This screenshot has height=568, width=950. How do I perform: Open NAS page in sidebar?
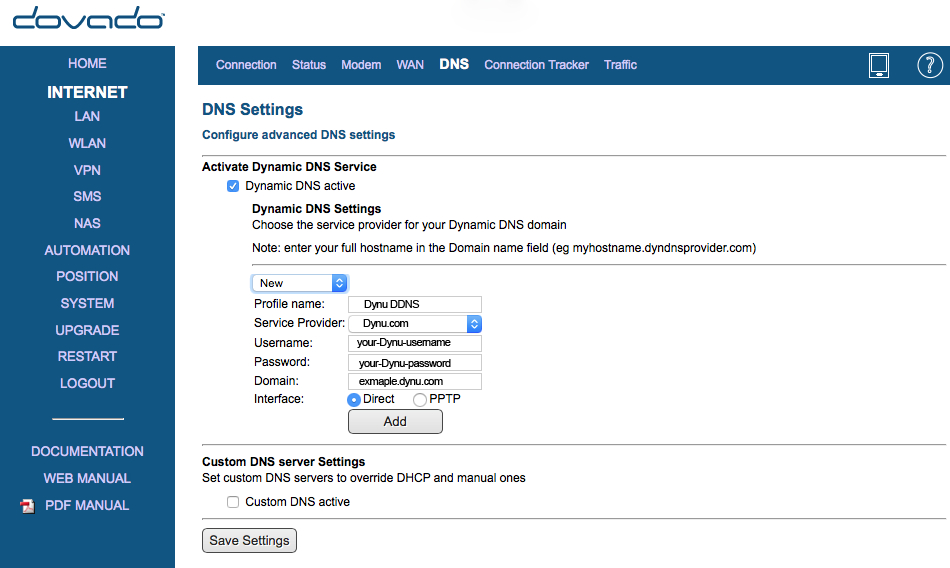pyautogui.click(x=87, y=224)
